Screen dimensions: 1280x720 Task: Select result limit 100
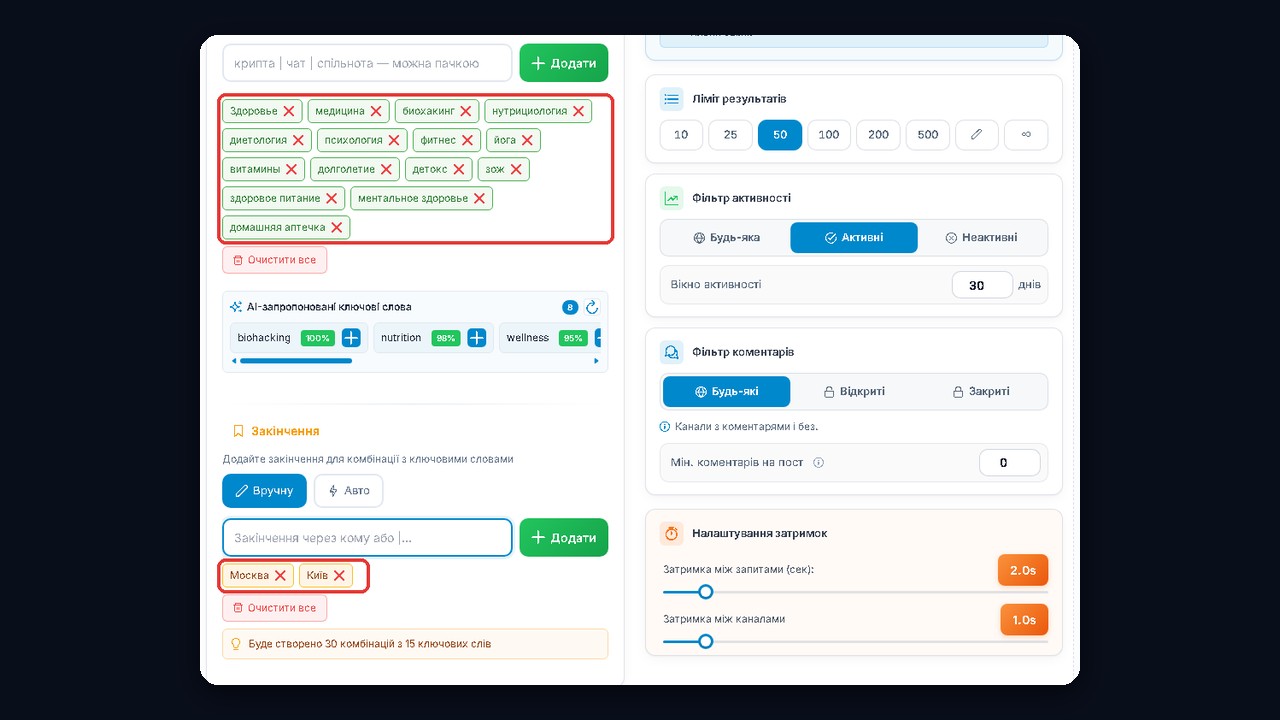pyautogui.click(x=829, y=134)
